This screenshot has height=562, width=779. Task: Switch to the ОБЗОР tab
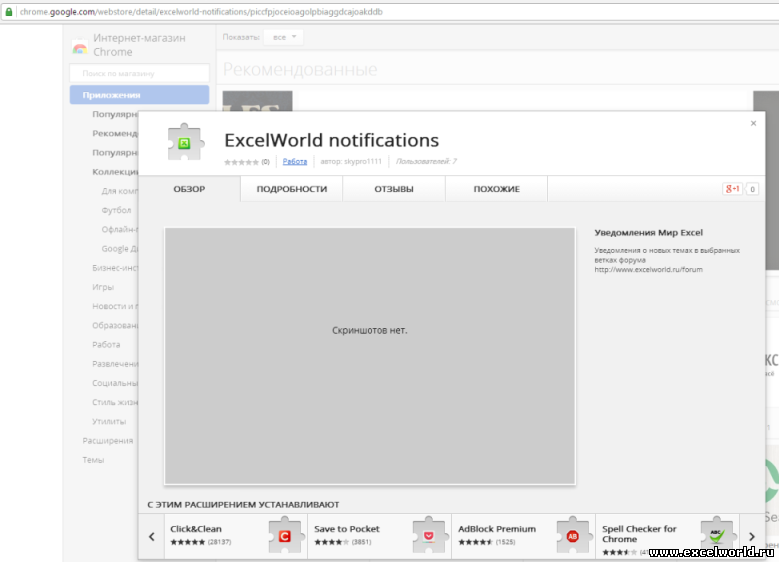coord(189,189)
